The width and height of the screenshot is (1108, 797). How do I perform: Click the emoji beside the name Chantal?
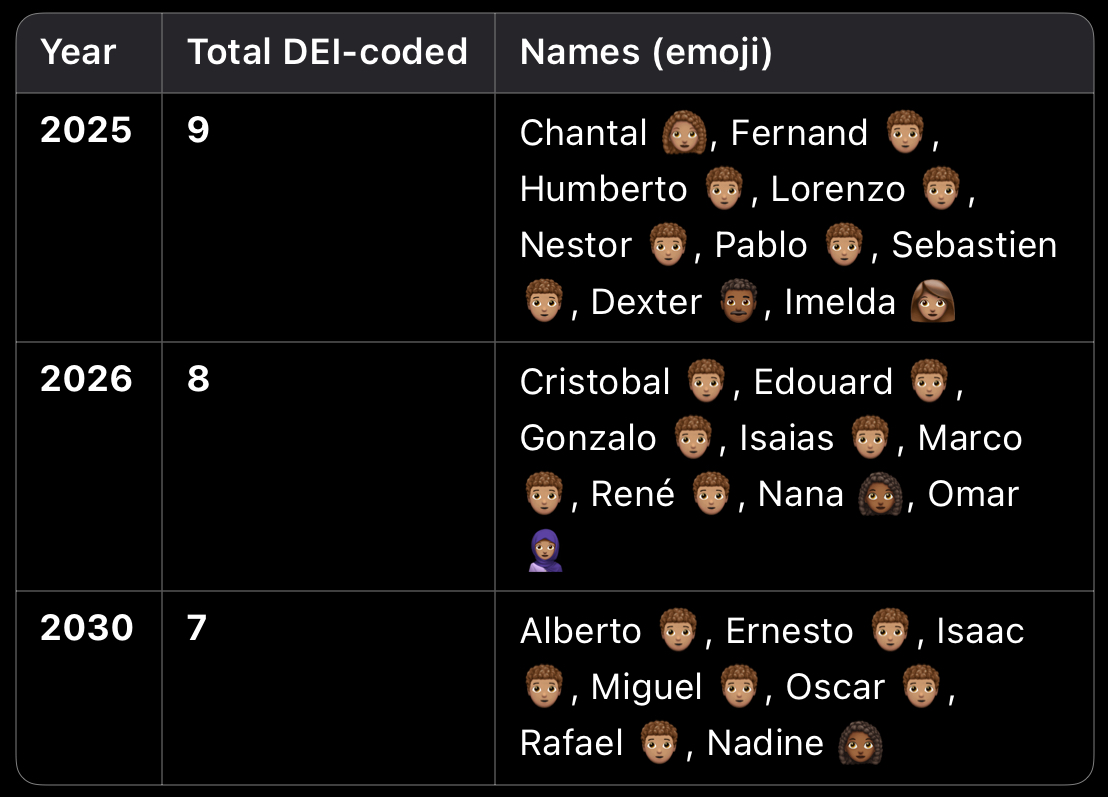[685, 132]
